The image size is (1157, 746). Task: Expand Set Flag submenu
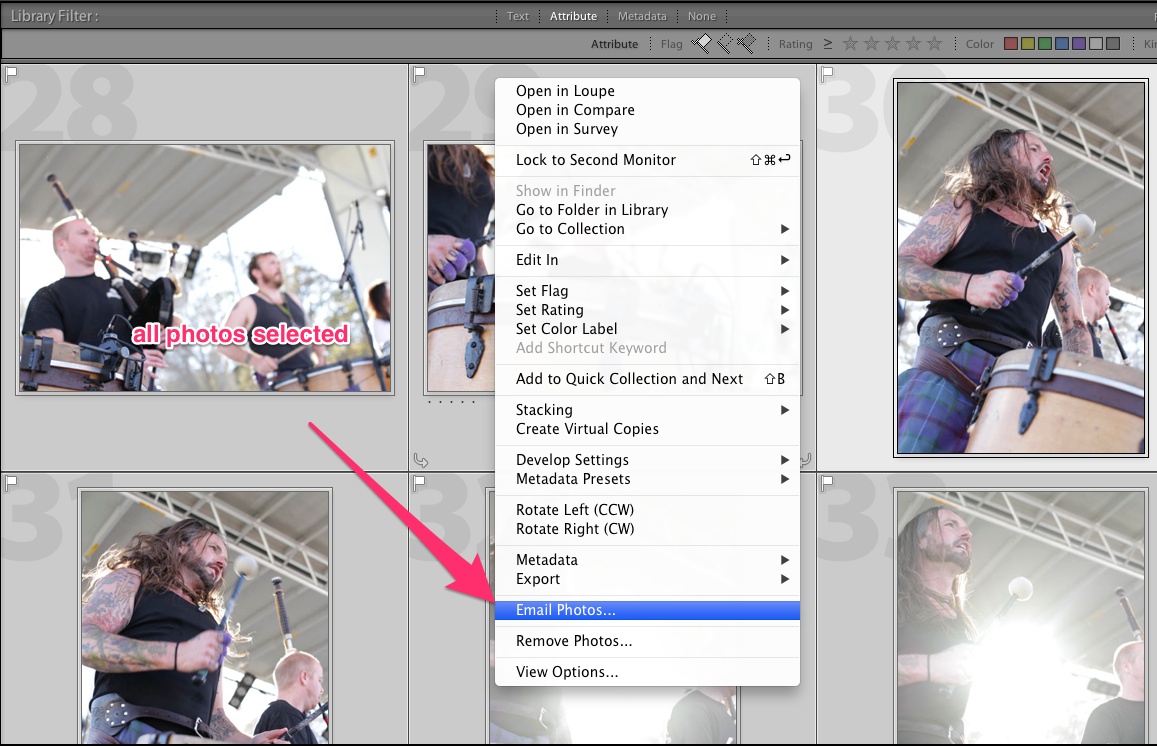point(647,291)
